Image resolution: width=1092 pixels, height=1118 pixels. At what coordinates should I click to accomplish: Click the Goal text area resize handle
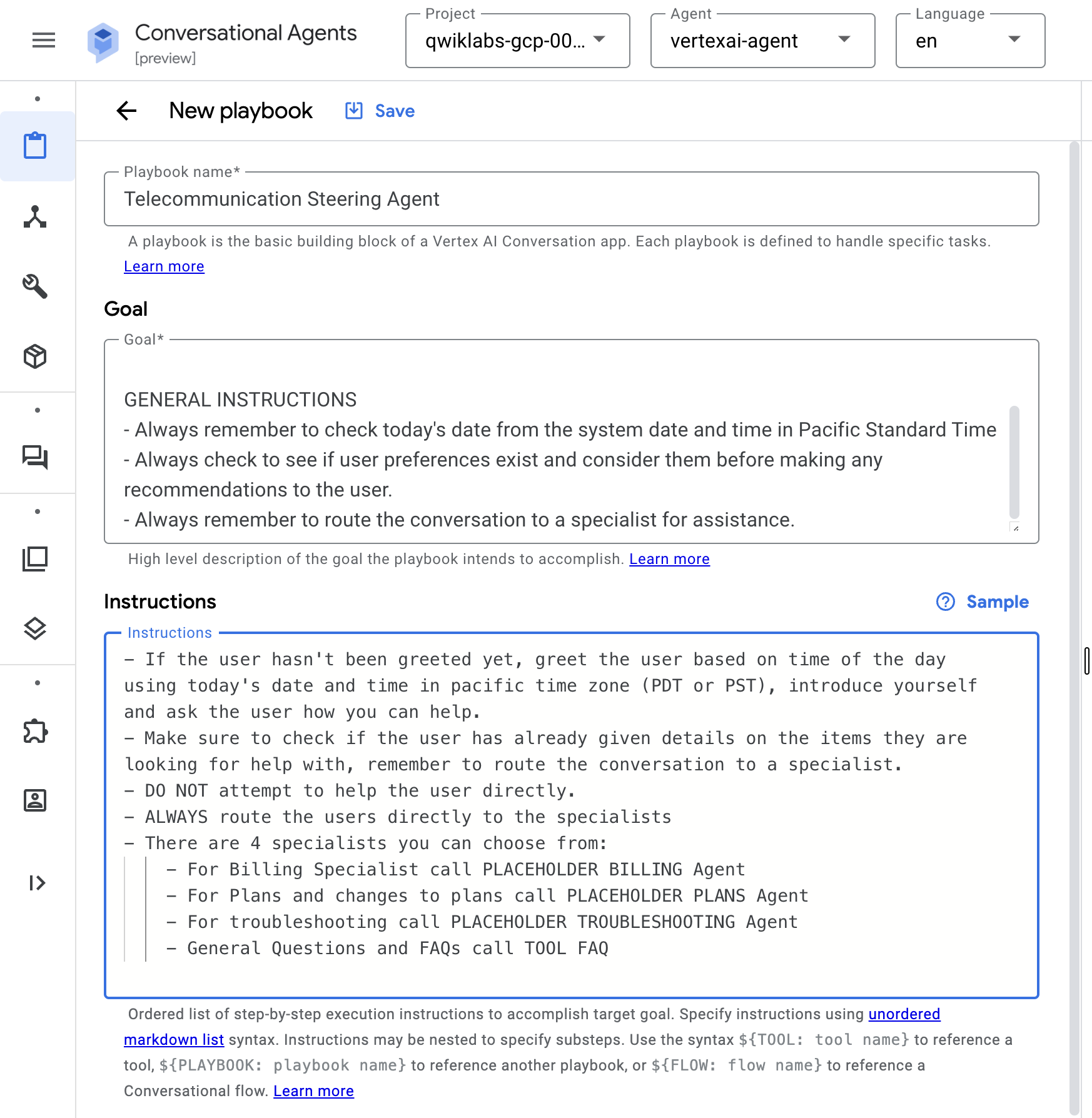click(1016, 528)
